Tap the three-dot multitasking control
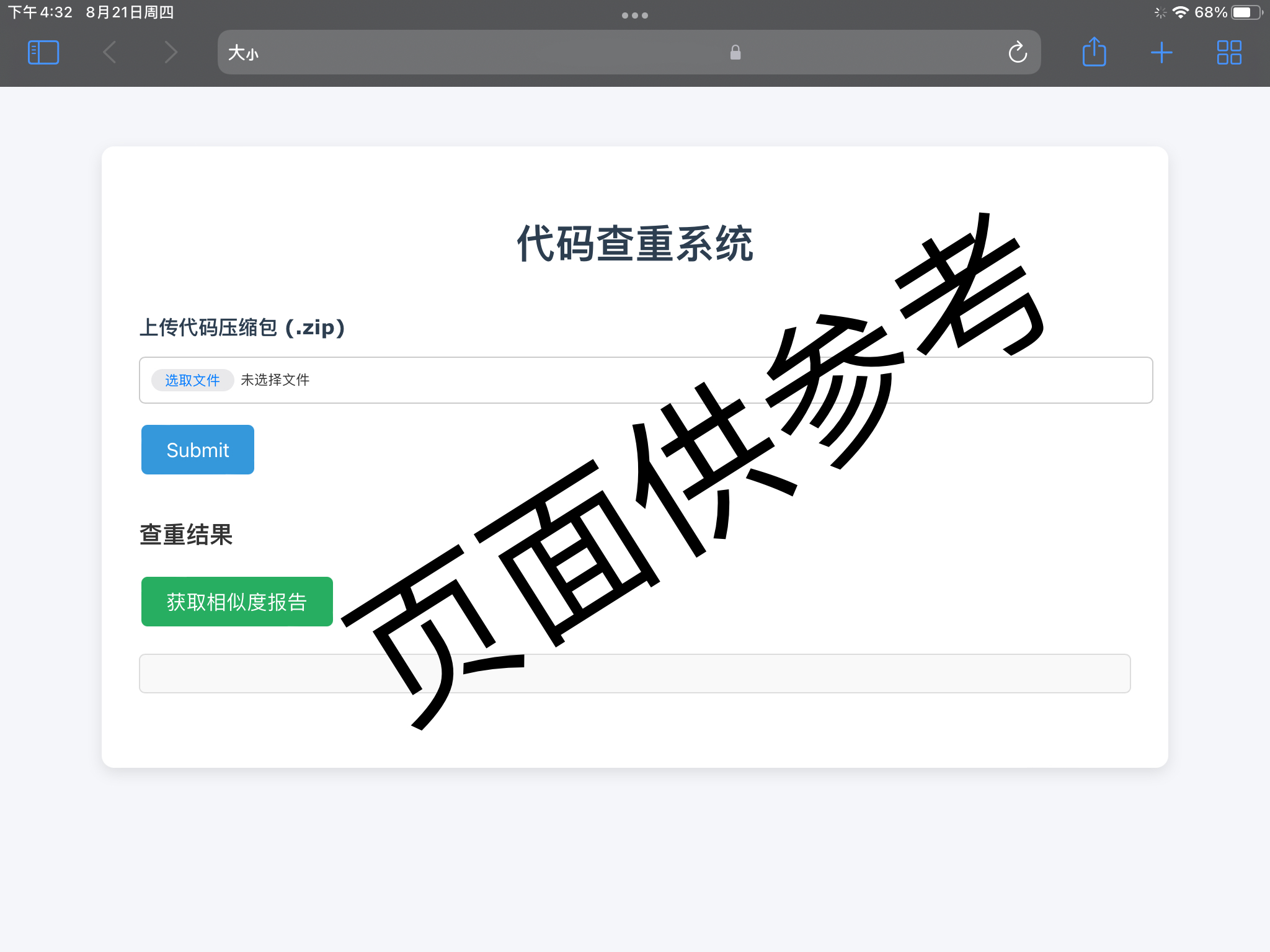Viewport: 1270px width, 952px height. tap(634, 16)
